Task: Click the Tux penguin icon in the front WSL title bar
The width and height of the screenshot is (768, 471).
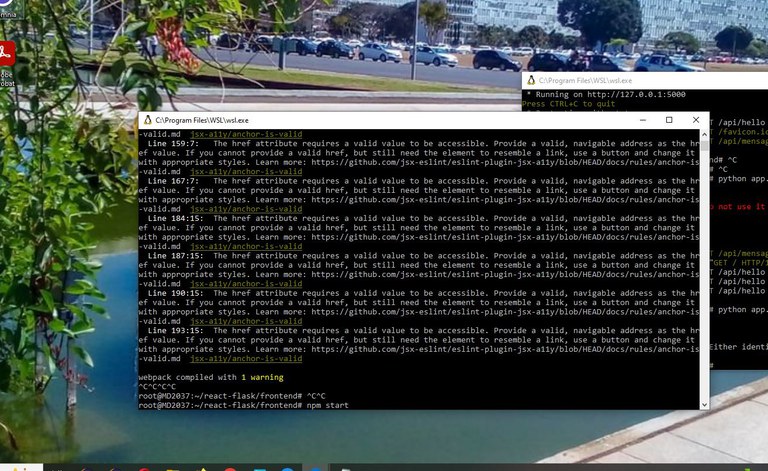Action: pyautogui.click(x=147, y=120)
